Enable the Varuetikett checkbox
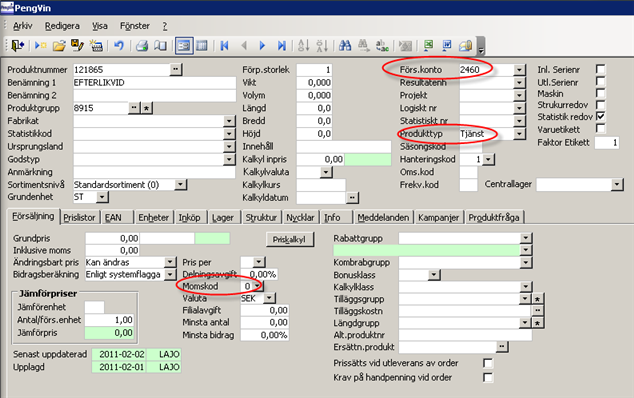634x398 pixels. (601, 129)
